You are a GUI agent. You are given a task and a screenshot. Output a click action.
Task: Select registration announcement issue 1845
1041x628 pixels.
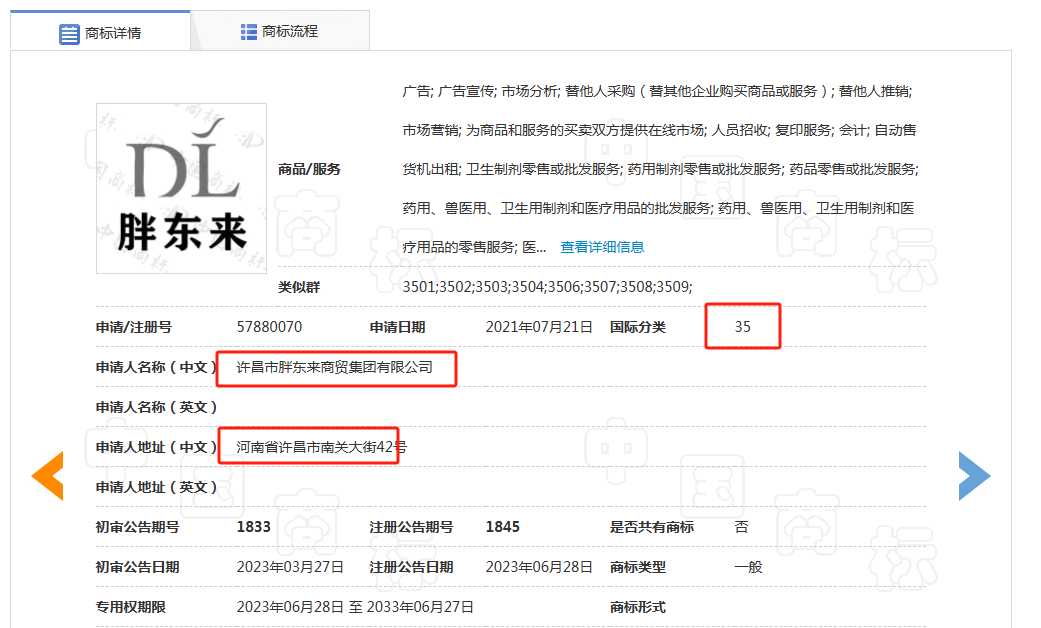coord(503,527)
